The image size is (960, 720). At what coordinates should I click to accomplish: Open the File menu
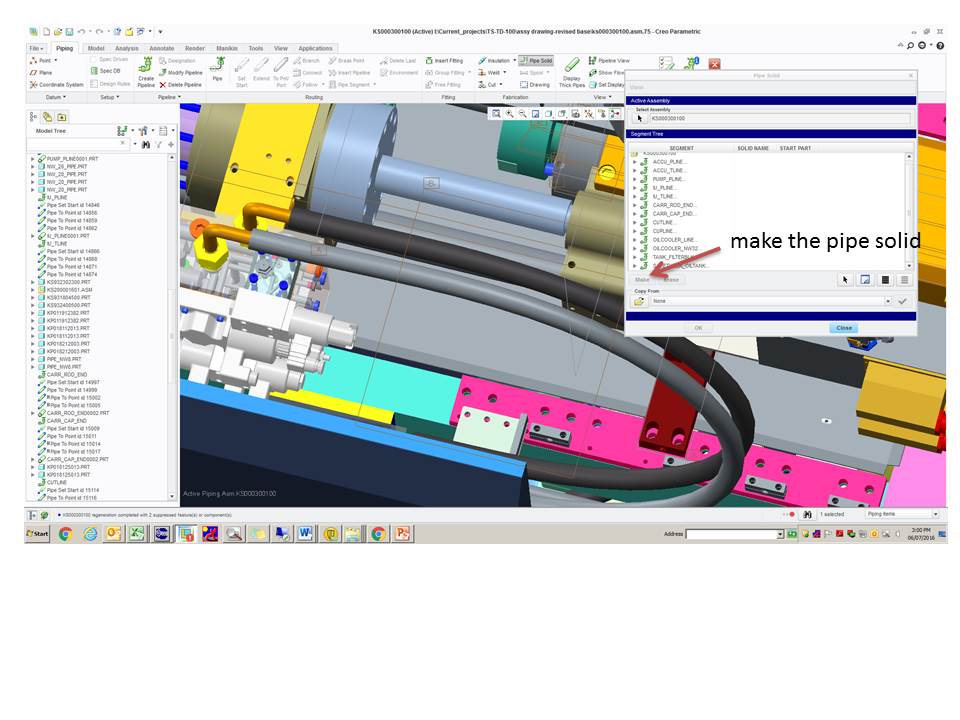pyautogui.click(x=36, y=48)
